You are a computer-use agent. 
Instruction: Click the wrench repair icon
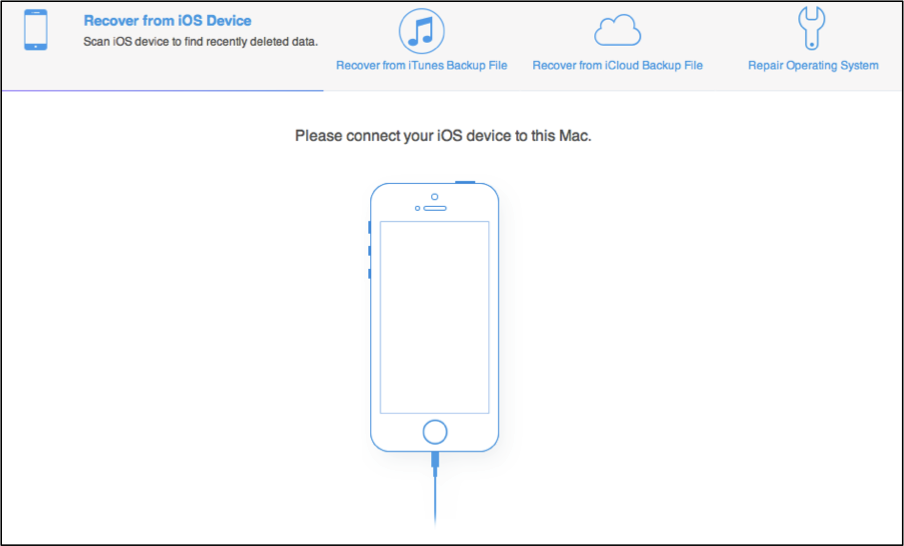click(812, 28)
